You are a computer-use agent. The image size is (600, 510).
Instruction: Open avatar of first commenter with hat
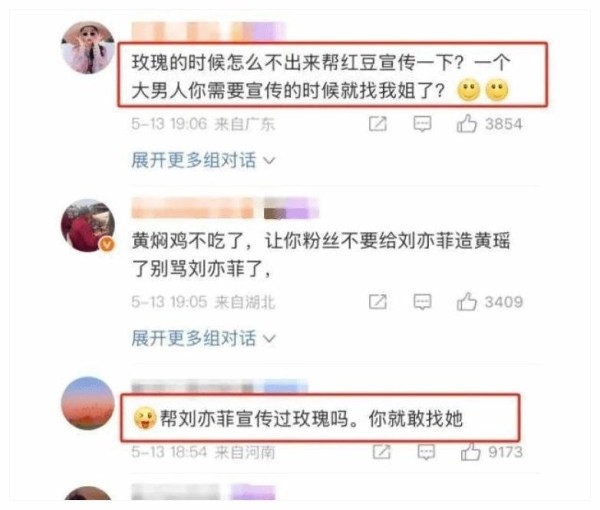pyautogui.click(x=88, y=48)
